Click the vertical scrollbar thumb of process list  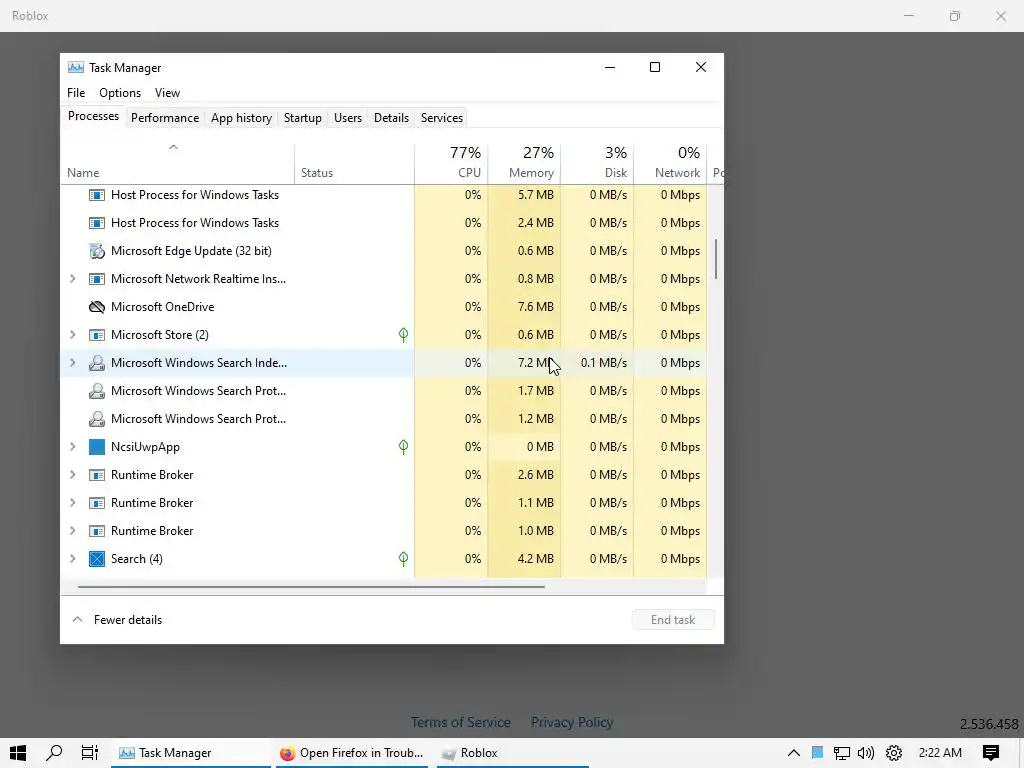[x=716, y=259]
